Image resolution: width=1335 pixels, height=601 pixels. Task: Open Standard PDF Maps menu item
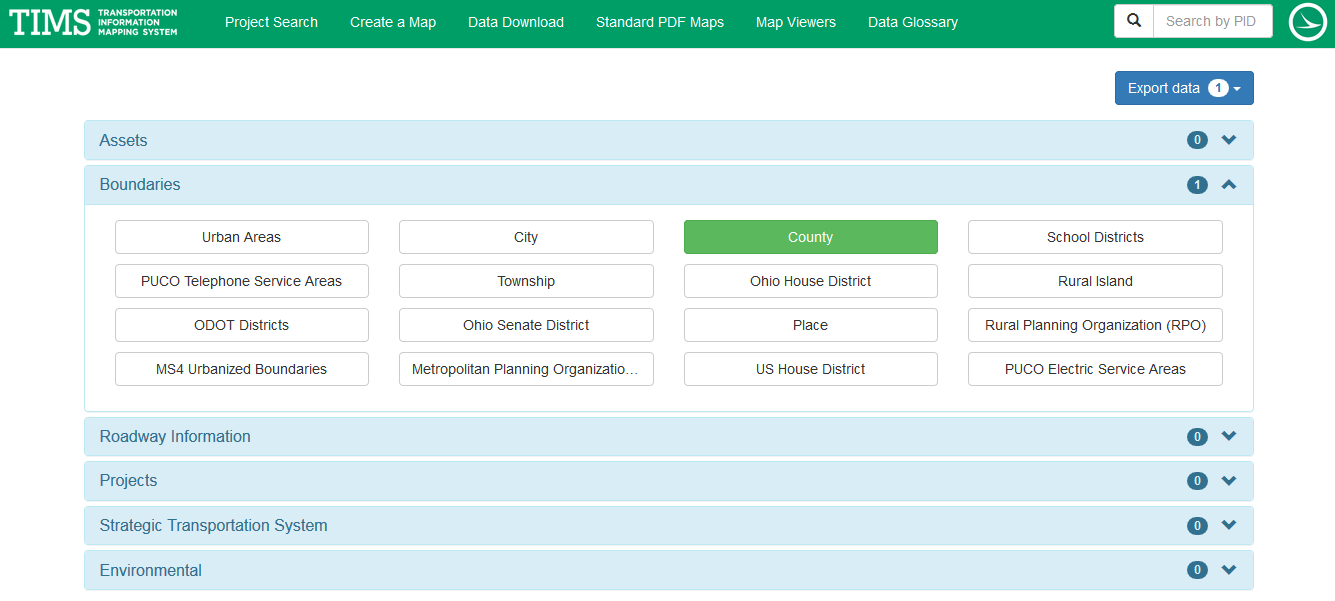click(x=659, y=22)
